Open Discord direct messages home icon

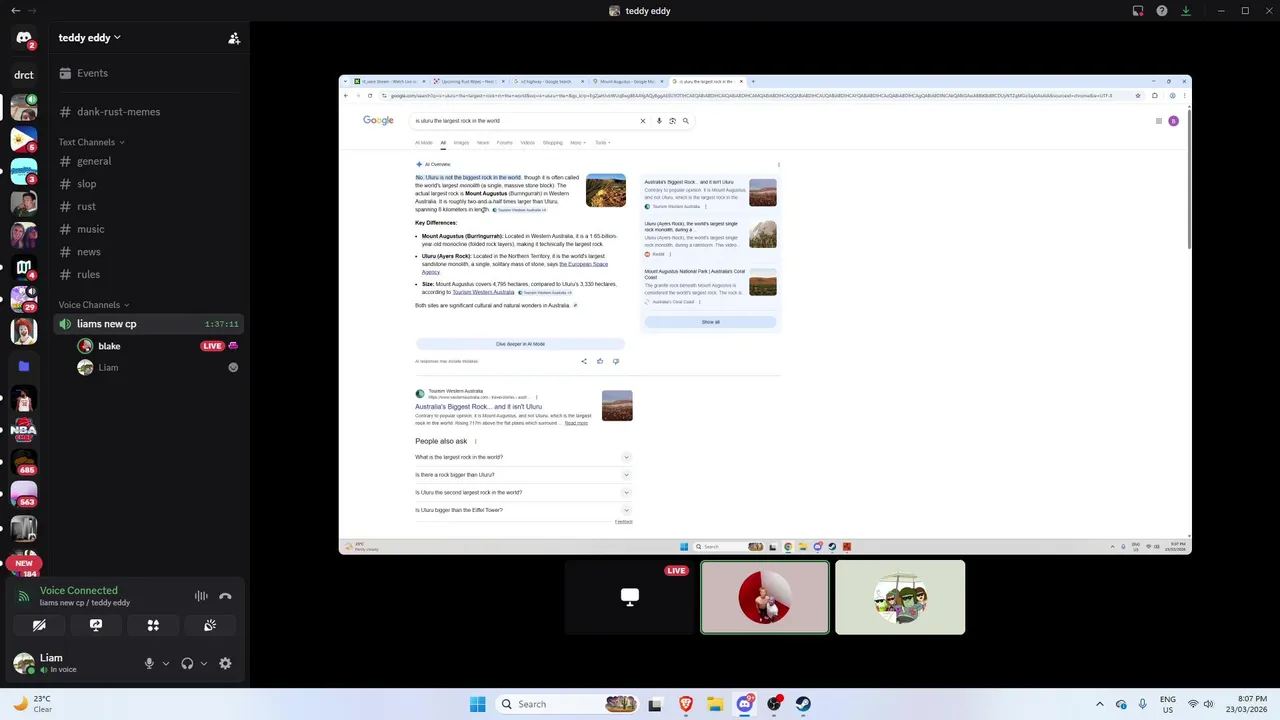pyautogui.click(x=23, y=38)
